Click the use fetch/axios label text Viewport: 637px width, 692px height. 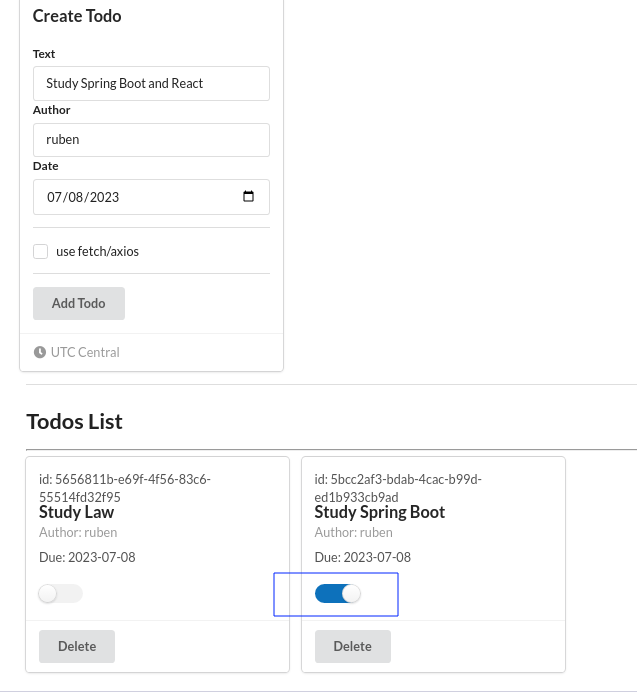[x=97, y=252]
